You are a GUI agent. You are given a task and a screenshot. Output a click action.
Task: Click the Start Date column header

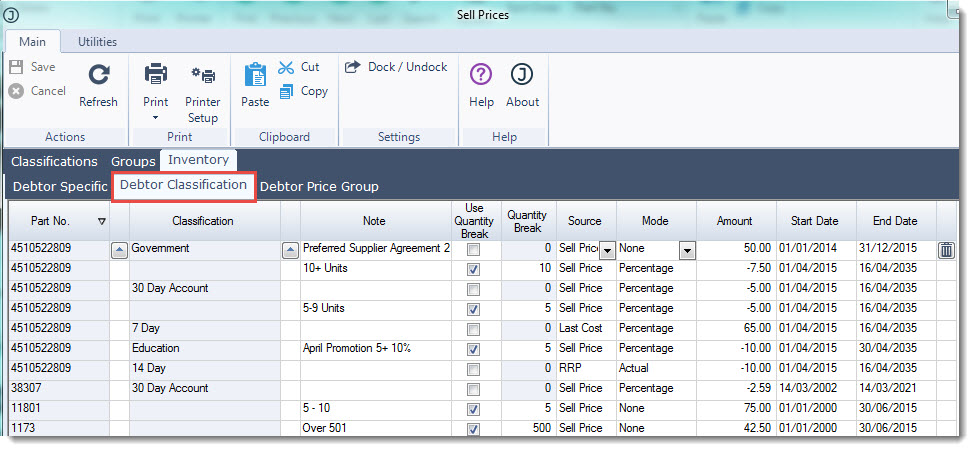click(815, 221)
